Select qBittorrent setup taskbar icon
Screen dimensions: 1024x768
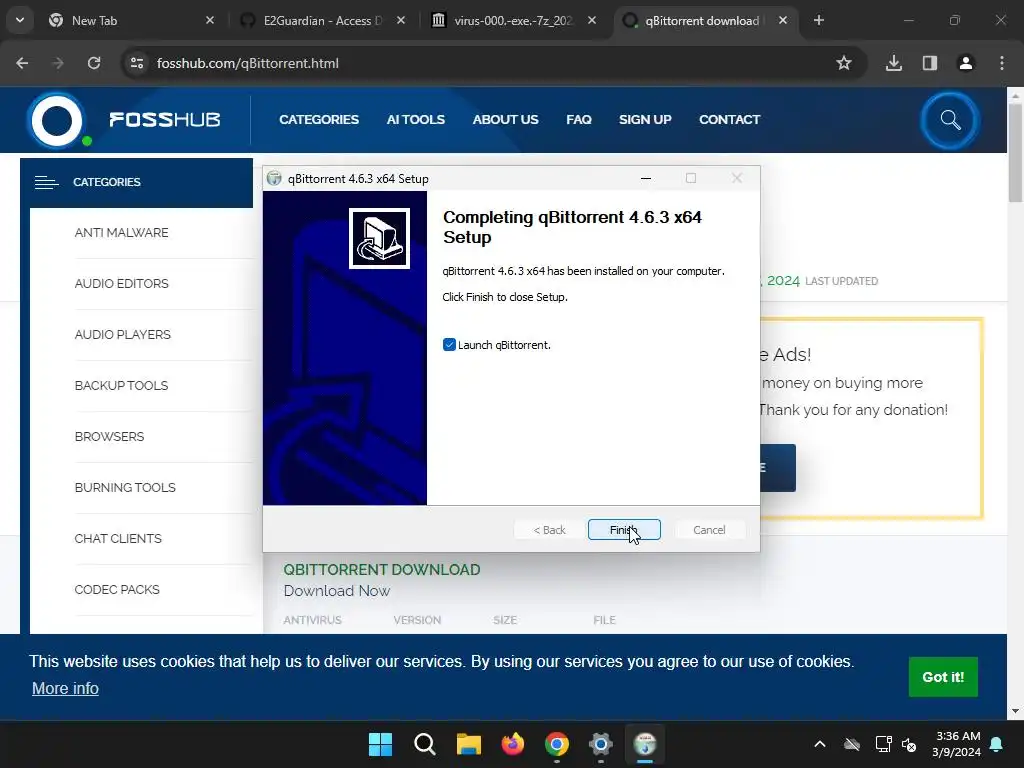coord(645,744)
